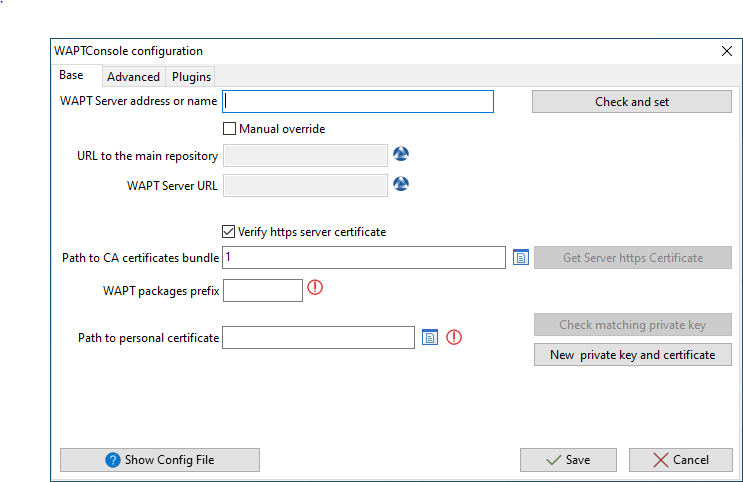Focus Path to personal certificate field

318,337
